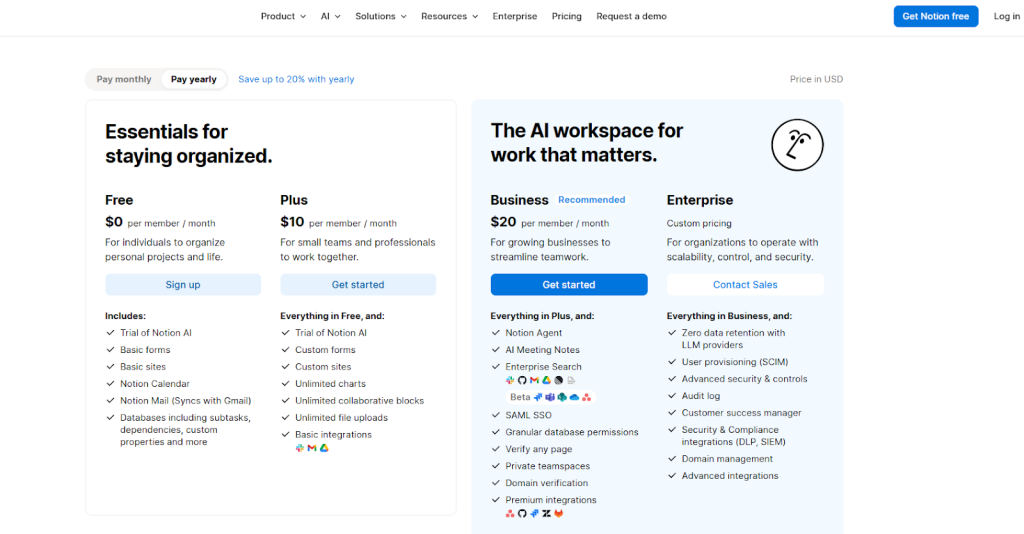Click the OneDrive cloud icon in Beta row

click(574, 398)
